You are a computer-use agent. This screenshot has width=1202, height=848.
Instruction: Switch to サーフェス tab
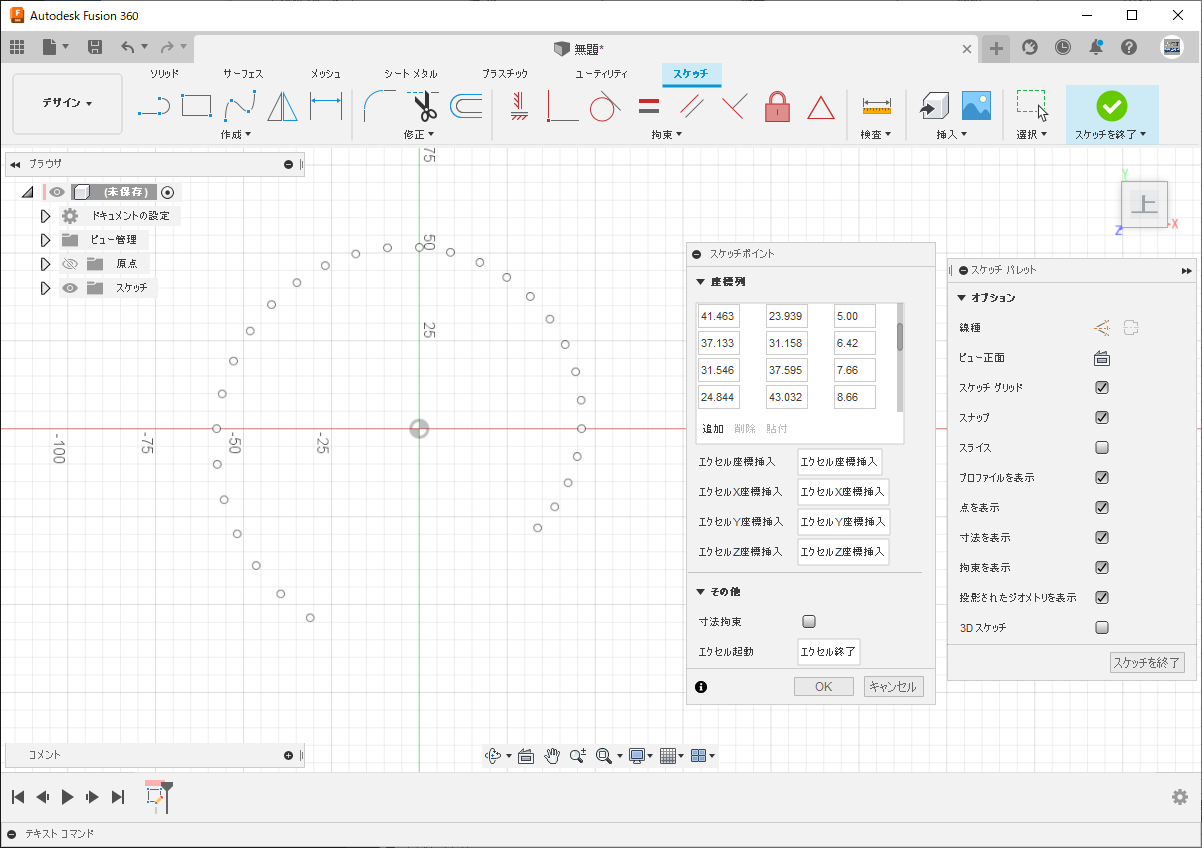coord(243,74)
